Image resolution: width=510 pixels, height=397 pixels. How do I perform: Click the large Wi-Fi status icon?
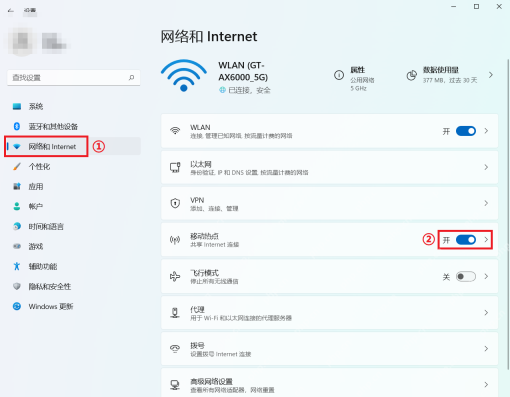click(x=183, y=75)
